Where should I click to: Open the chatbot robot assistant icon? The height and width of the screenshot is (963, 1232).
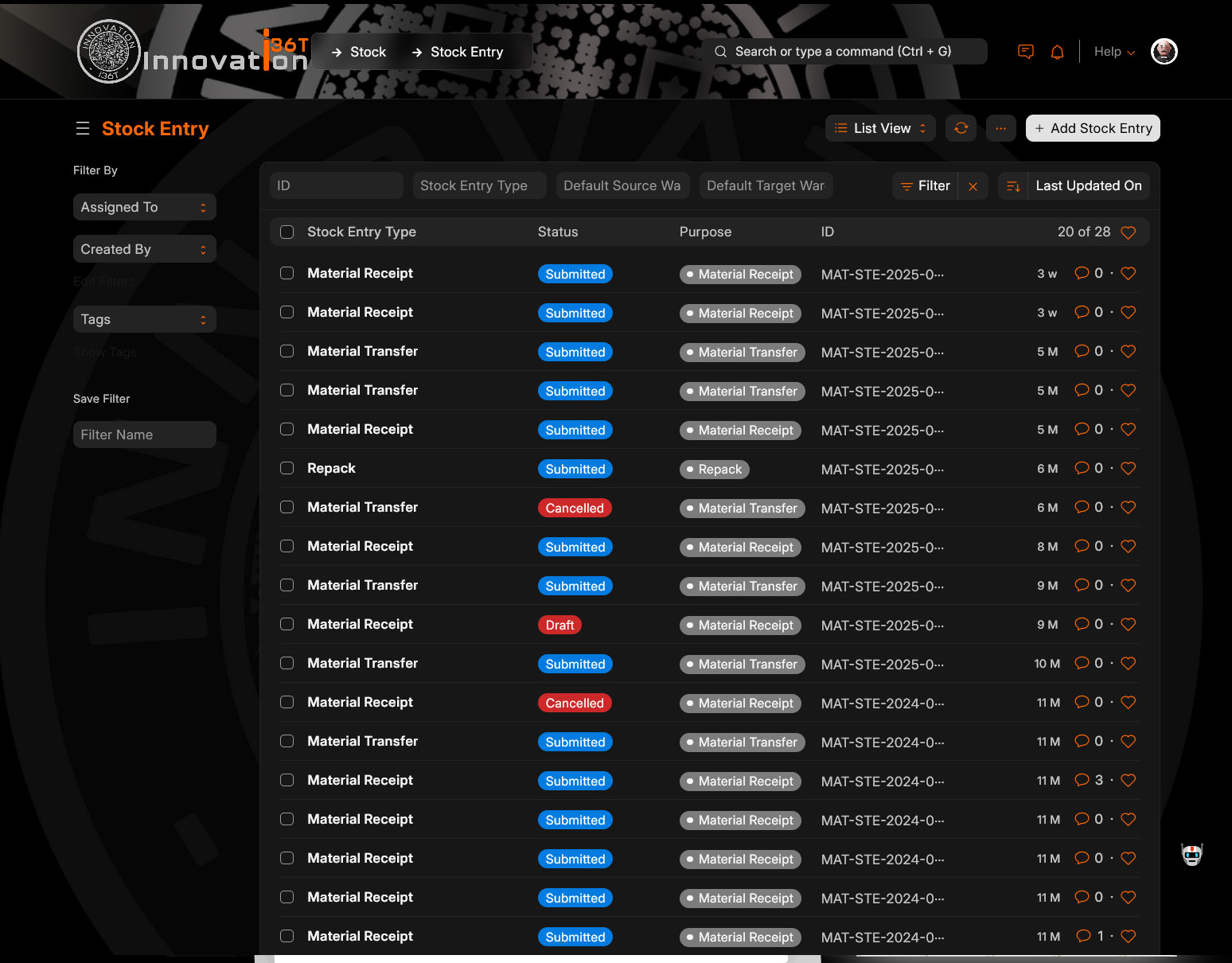1191,855
